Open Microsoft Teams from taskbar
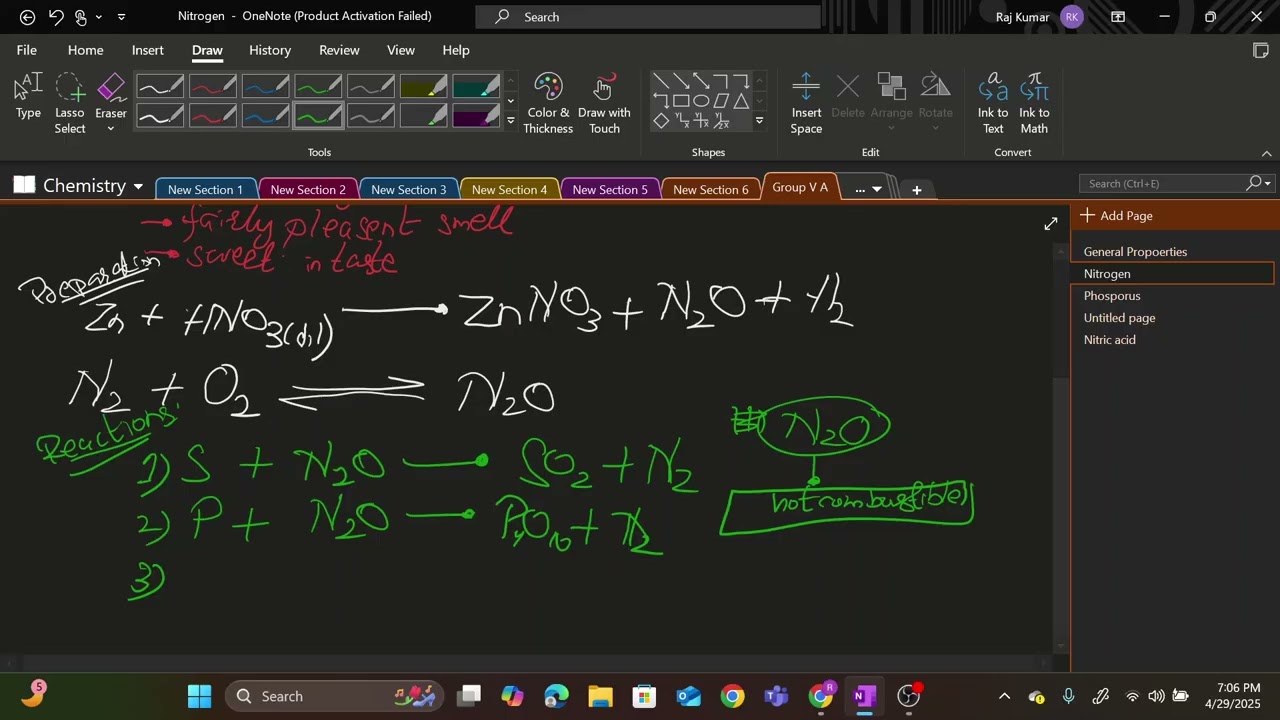1280x720 pixels. pyautogui.click(x=777, y=696)
